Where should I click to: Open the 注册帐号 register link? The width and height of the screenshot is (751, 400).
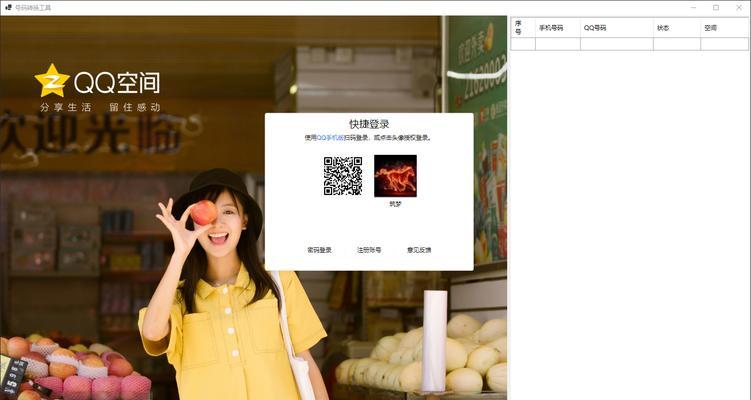point(369,250)
